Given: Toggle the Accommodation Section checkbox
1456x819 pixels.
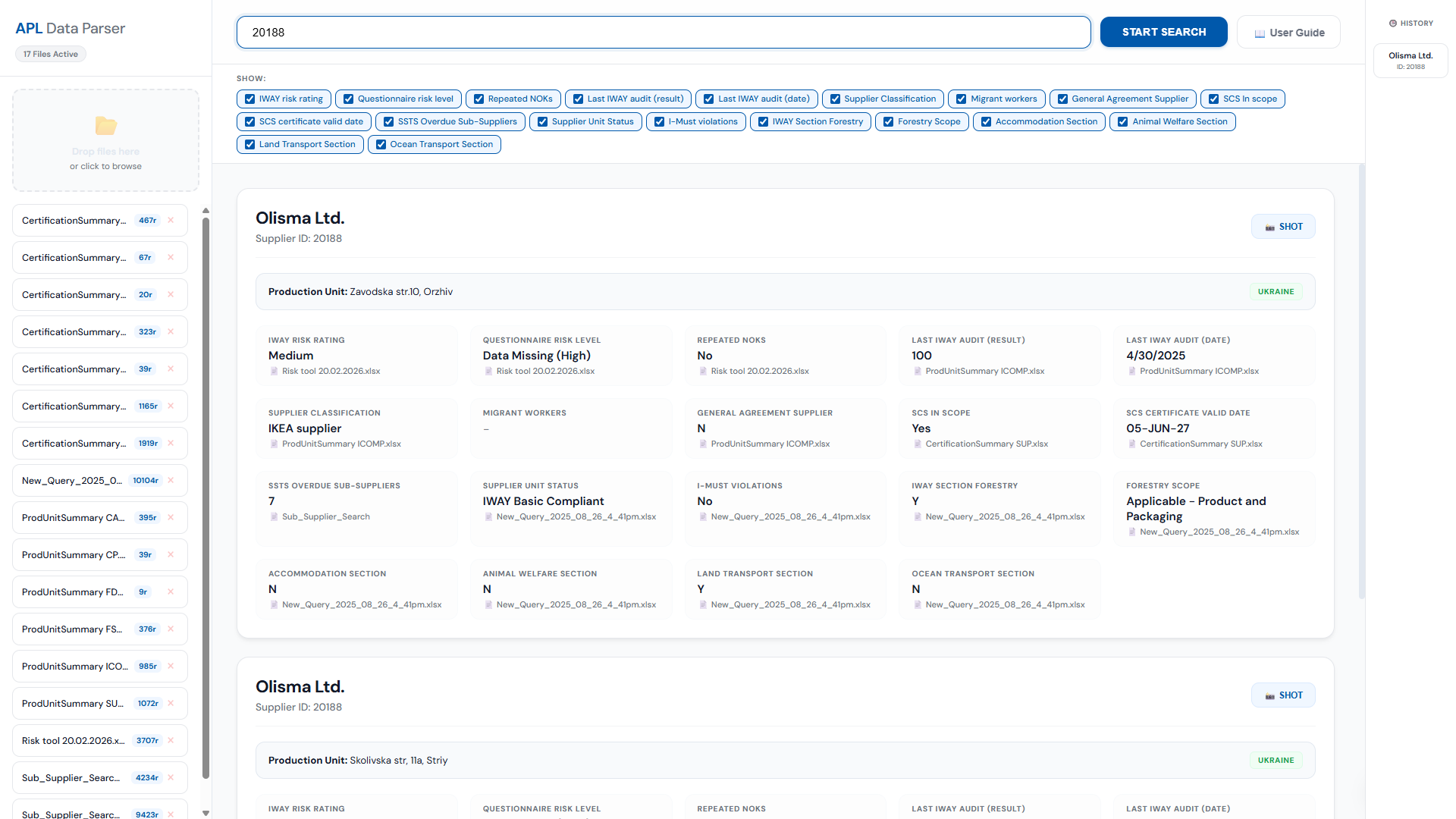Looking at the screenshot, I should coord(986,122).
